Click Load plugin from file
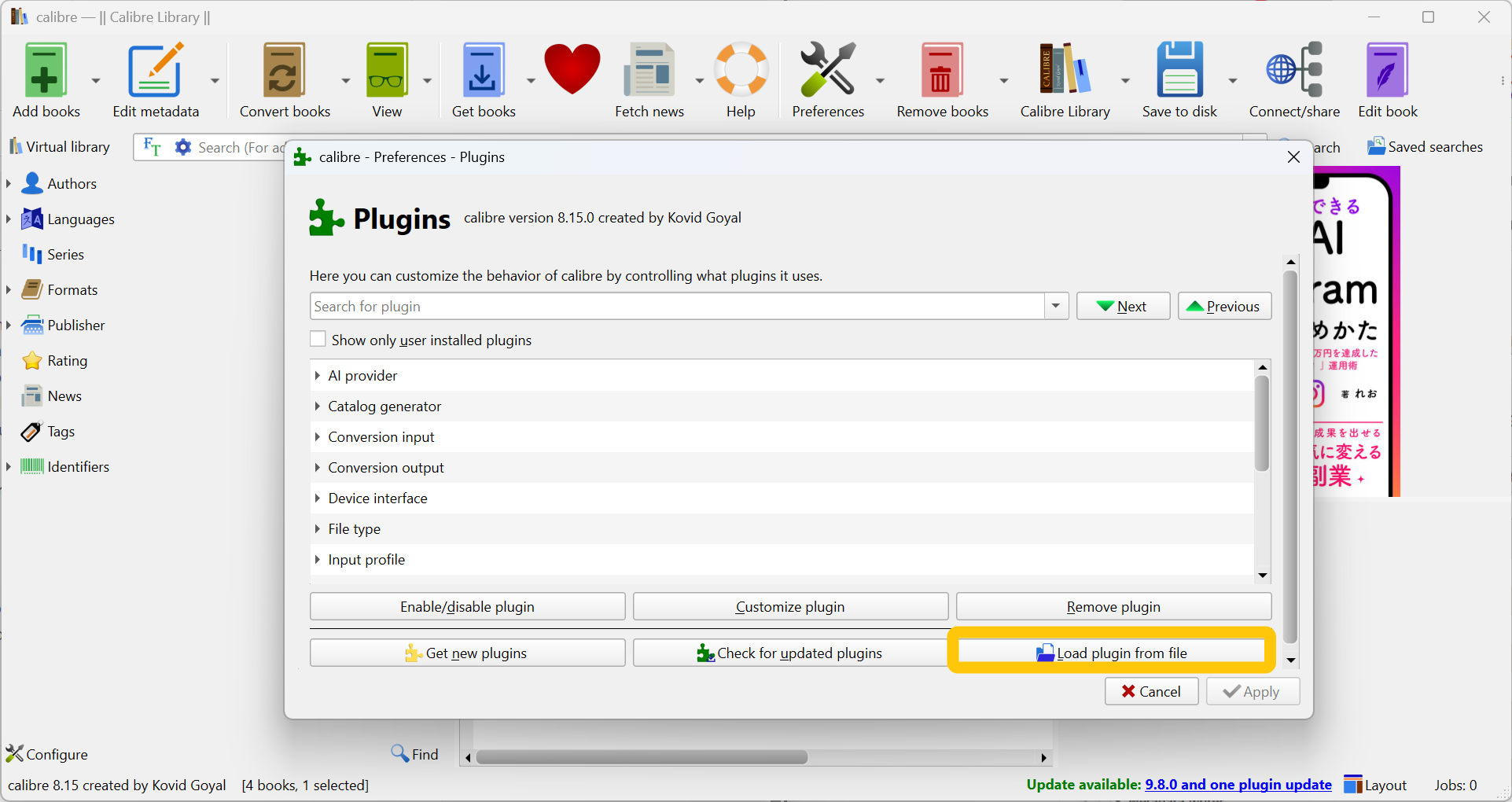Viewport: 1512px width, 802px height. click(1111, 653)
